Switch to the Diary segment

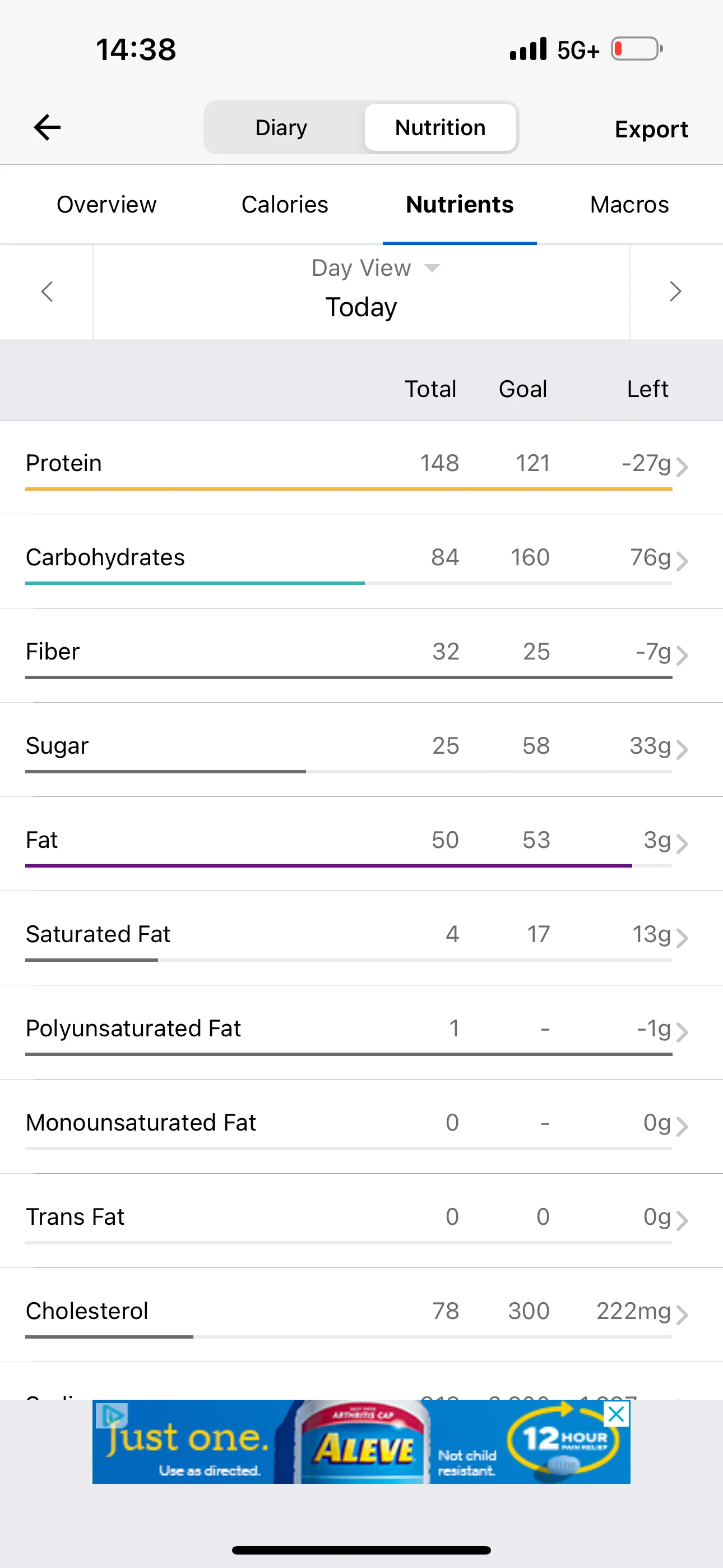(281, 128)
